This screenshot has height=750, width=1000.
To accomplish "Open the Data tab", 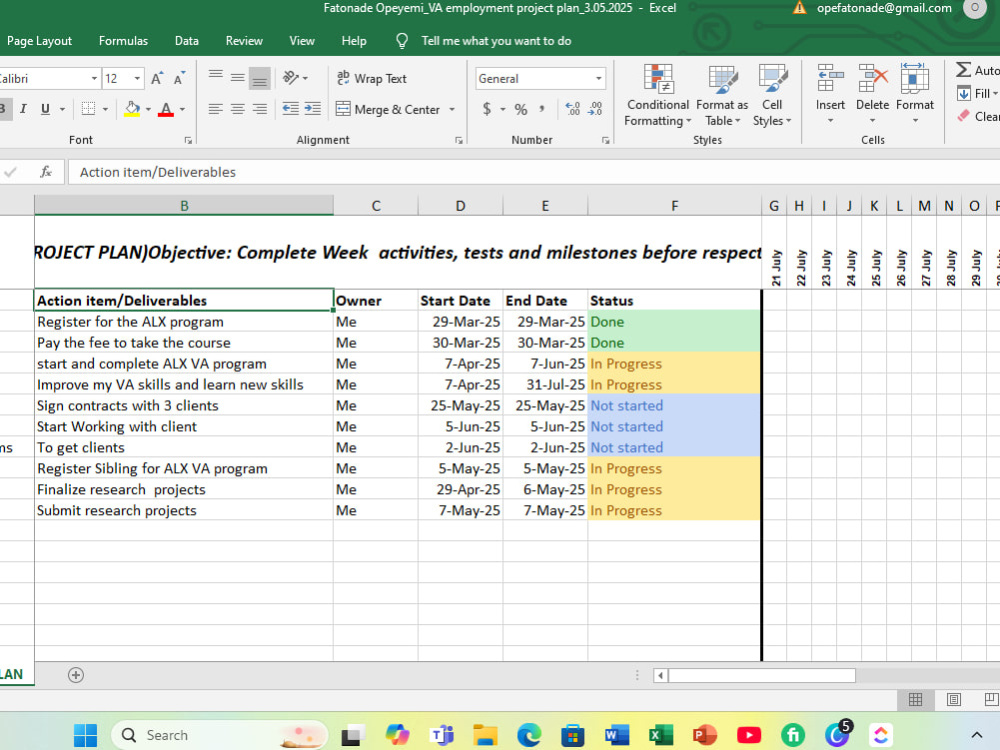I will pyautogui.click(x=187, y=41).
